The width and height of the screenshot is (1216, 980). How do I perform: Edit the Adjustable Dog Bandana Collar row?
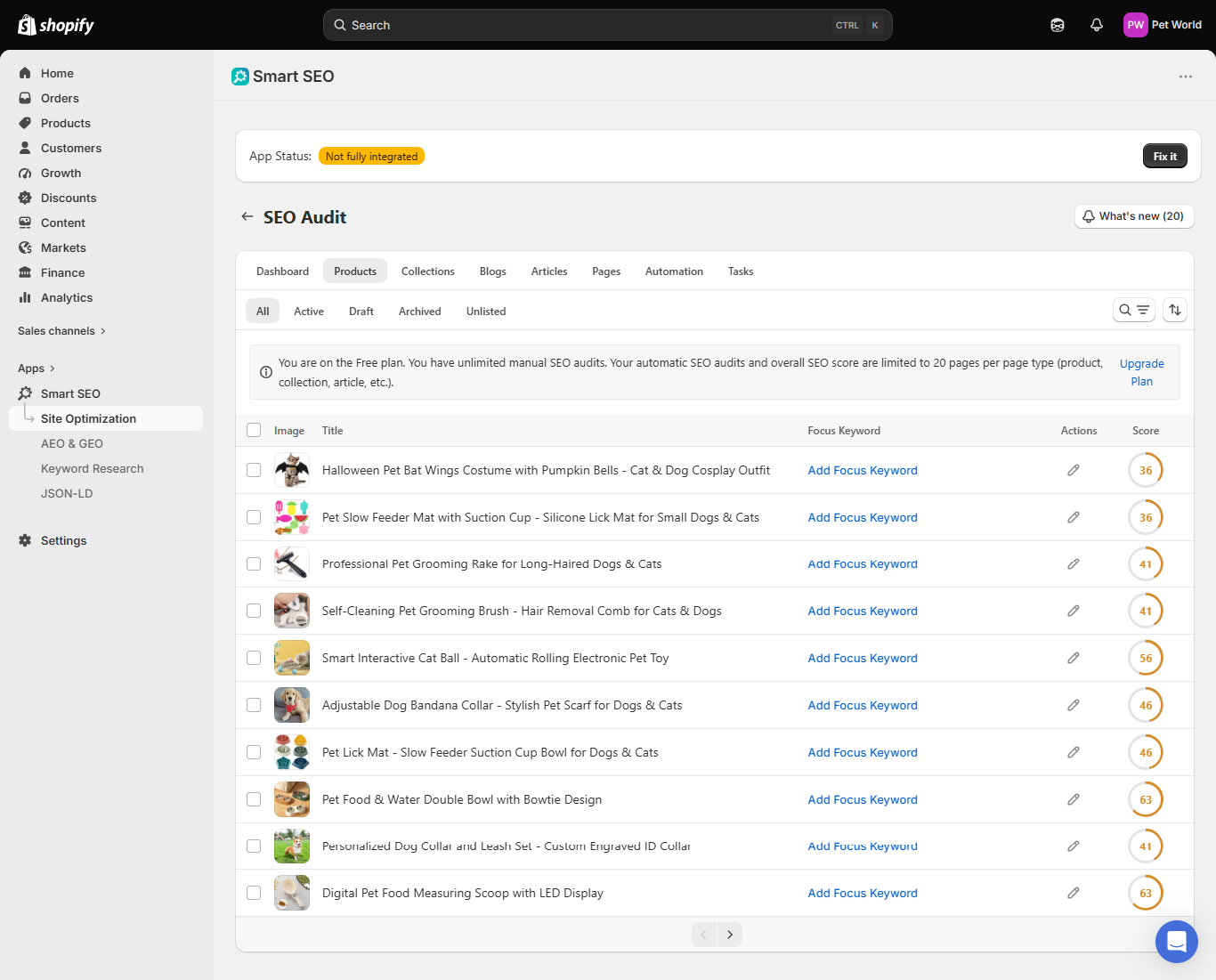1074,705
